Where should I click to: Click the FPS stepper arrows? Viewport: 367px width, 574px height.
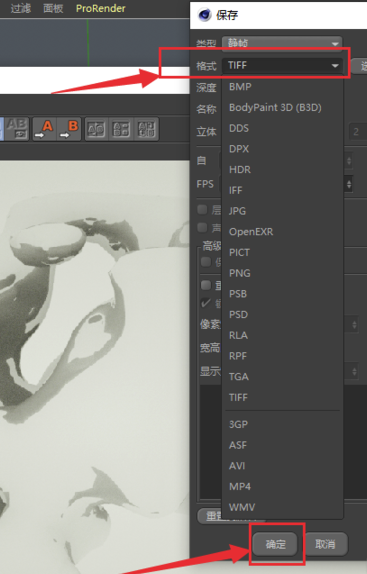[349, 184]
